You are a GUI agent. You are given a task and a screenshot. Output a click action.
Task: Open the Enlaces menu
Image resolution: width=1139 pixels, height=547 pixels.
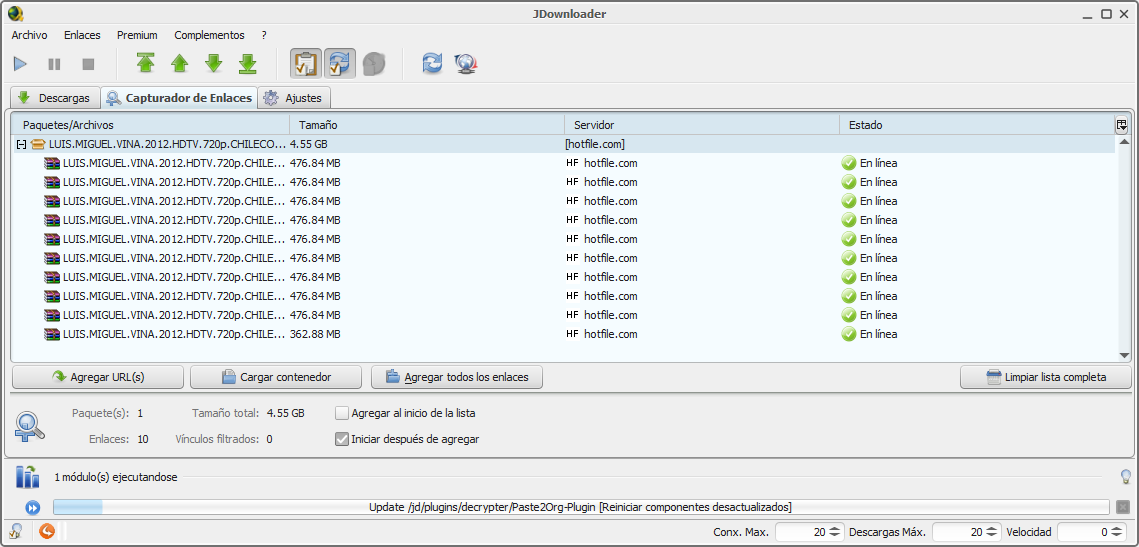tap(82, 35)
